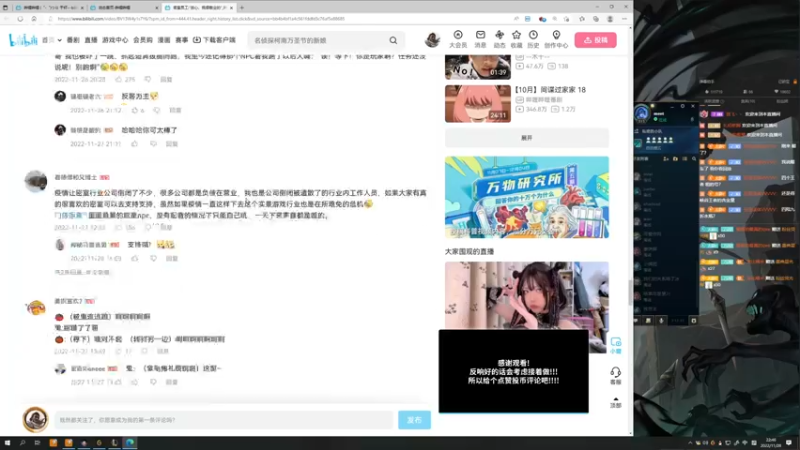Expand the related videos with 展开
The height and width of the screenshot is (450, 800).
point(527,138)
